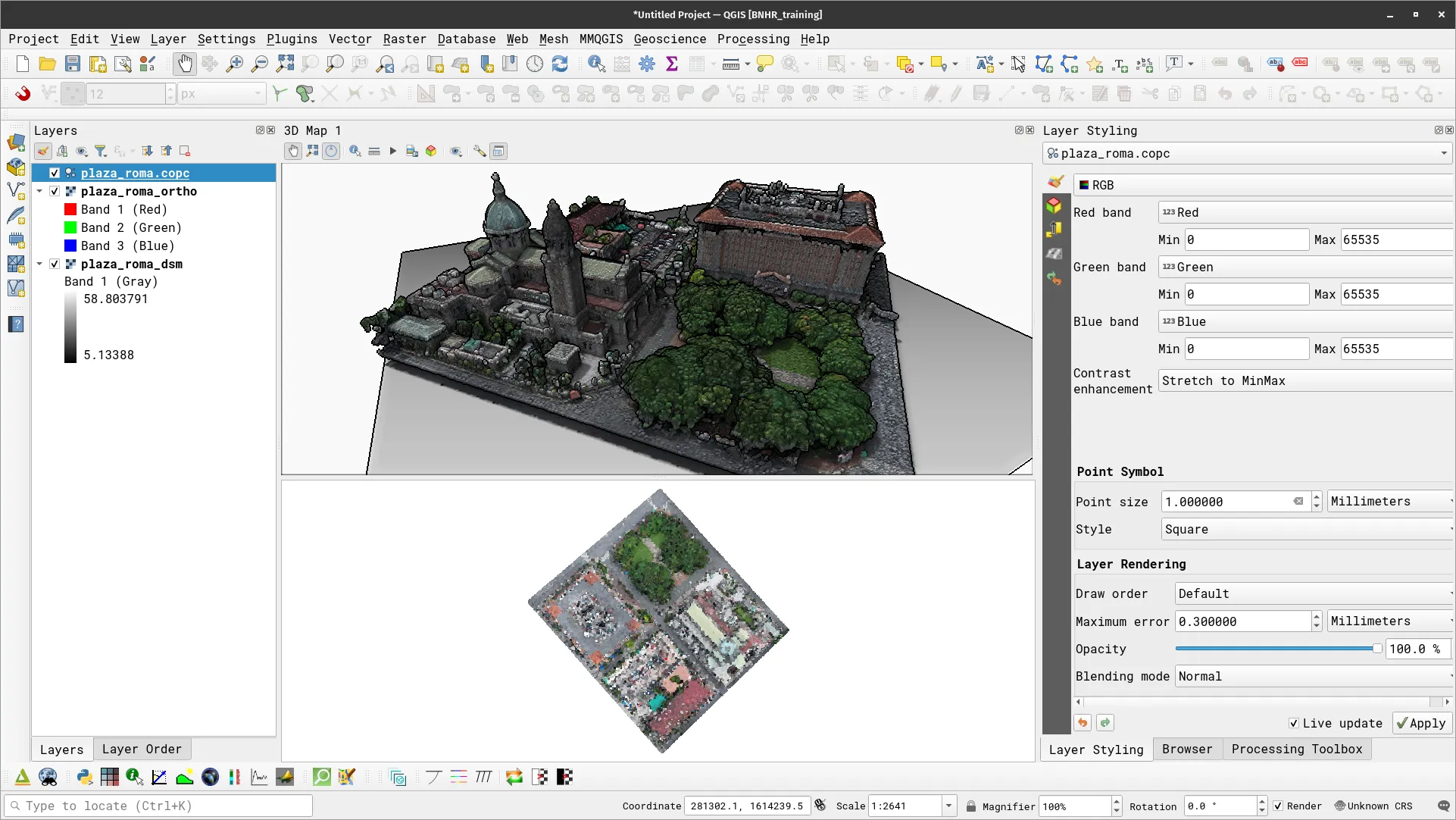Viewport: 1456px width, 820px height.
Task: Disable Live update in Layer Styling
Action: click(1295, 724)
